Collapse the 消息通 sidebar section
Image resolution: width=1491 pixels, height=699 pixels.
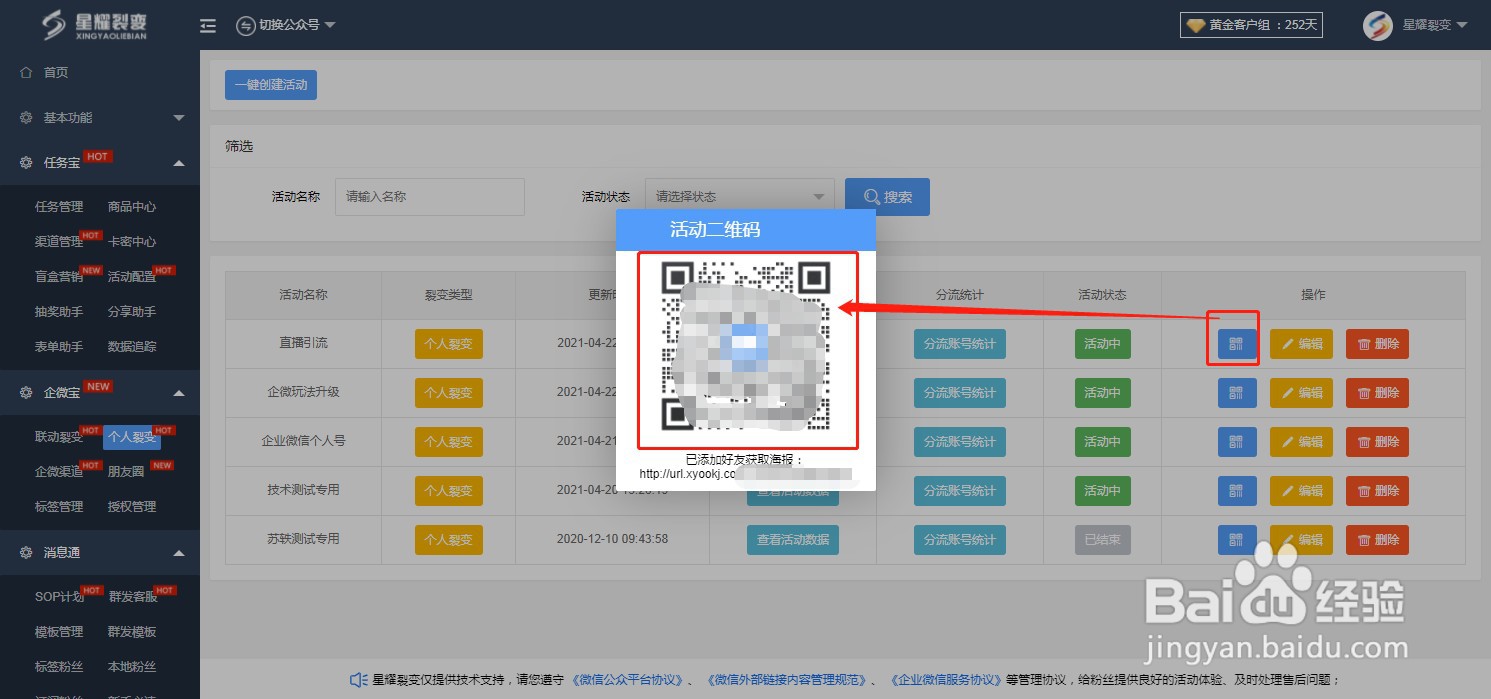point(100,552)
